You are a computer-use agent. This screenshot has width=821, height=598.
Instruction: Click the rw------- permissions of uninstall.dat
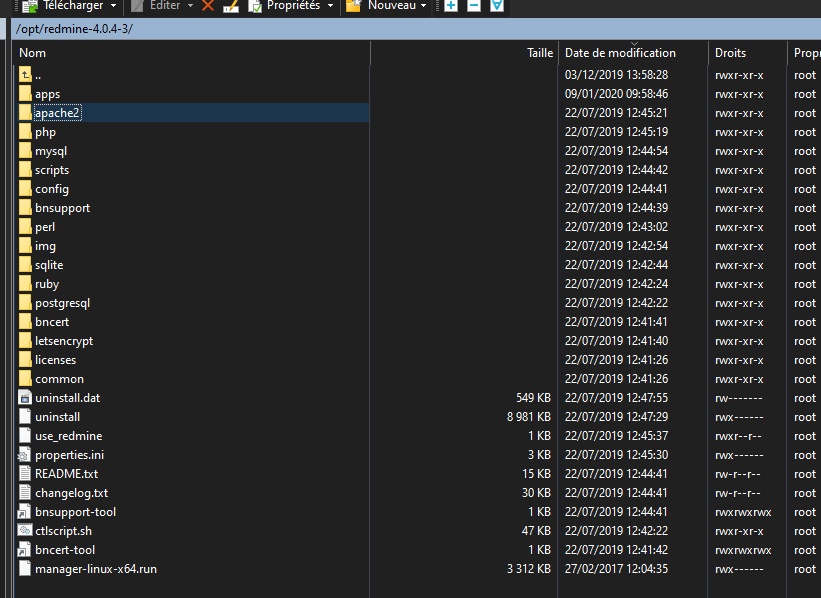pyautogui.click(x=739, y=398)
